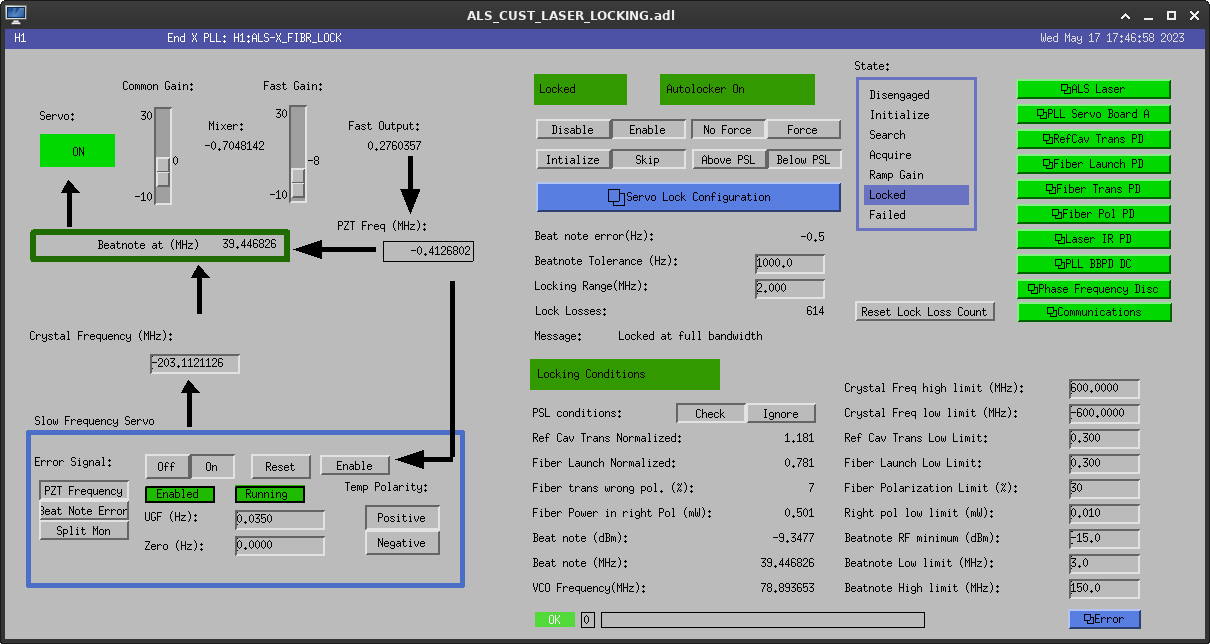
Task: Click the Lock Losses count 614
Action: [x=815, y=311]
